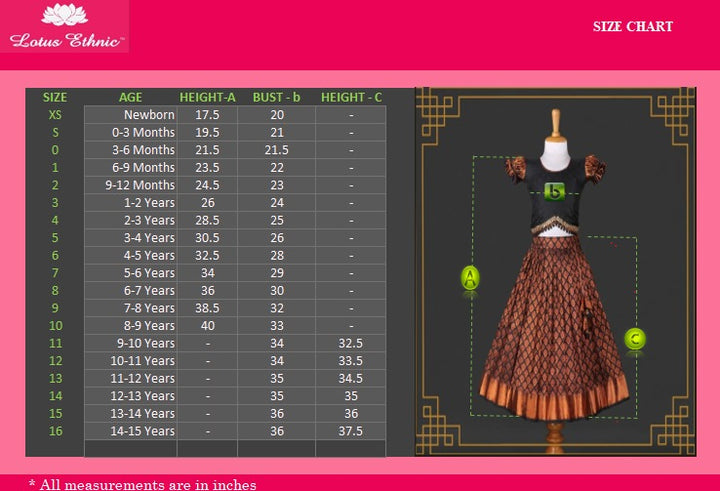Screen dimensions: 720x491
Task: Click size label '11' in the SIZE column
Action: pyautogui.click(x=56, y=343)
